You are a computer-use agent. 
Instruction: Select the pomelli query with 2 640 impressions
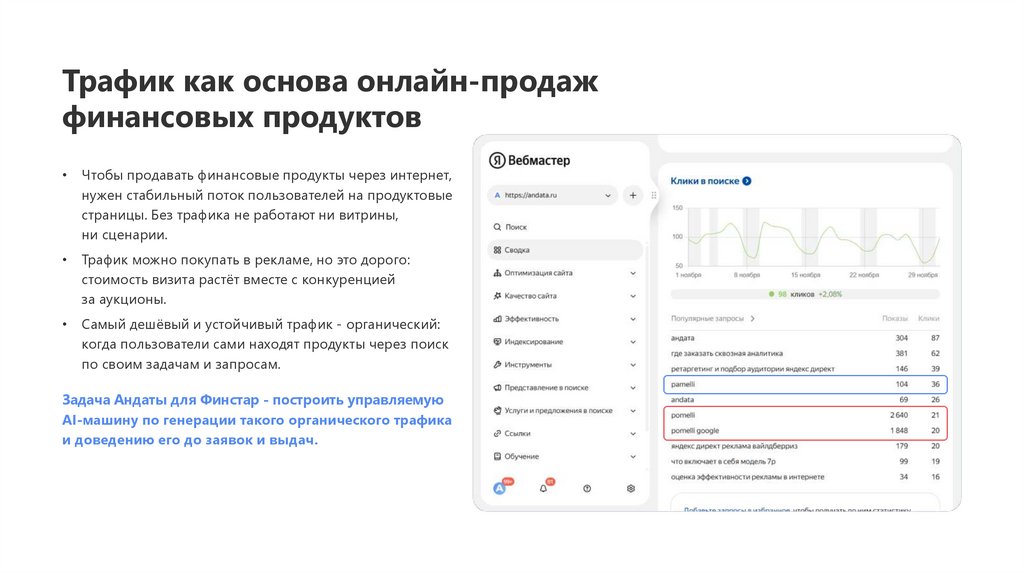[x=805, y=415]
